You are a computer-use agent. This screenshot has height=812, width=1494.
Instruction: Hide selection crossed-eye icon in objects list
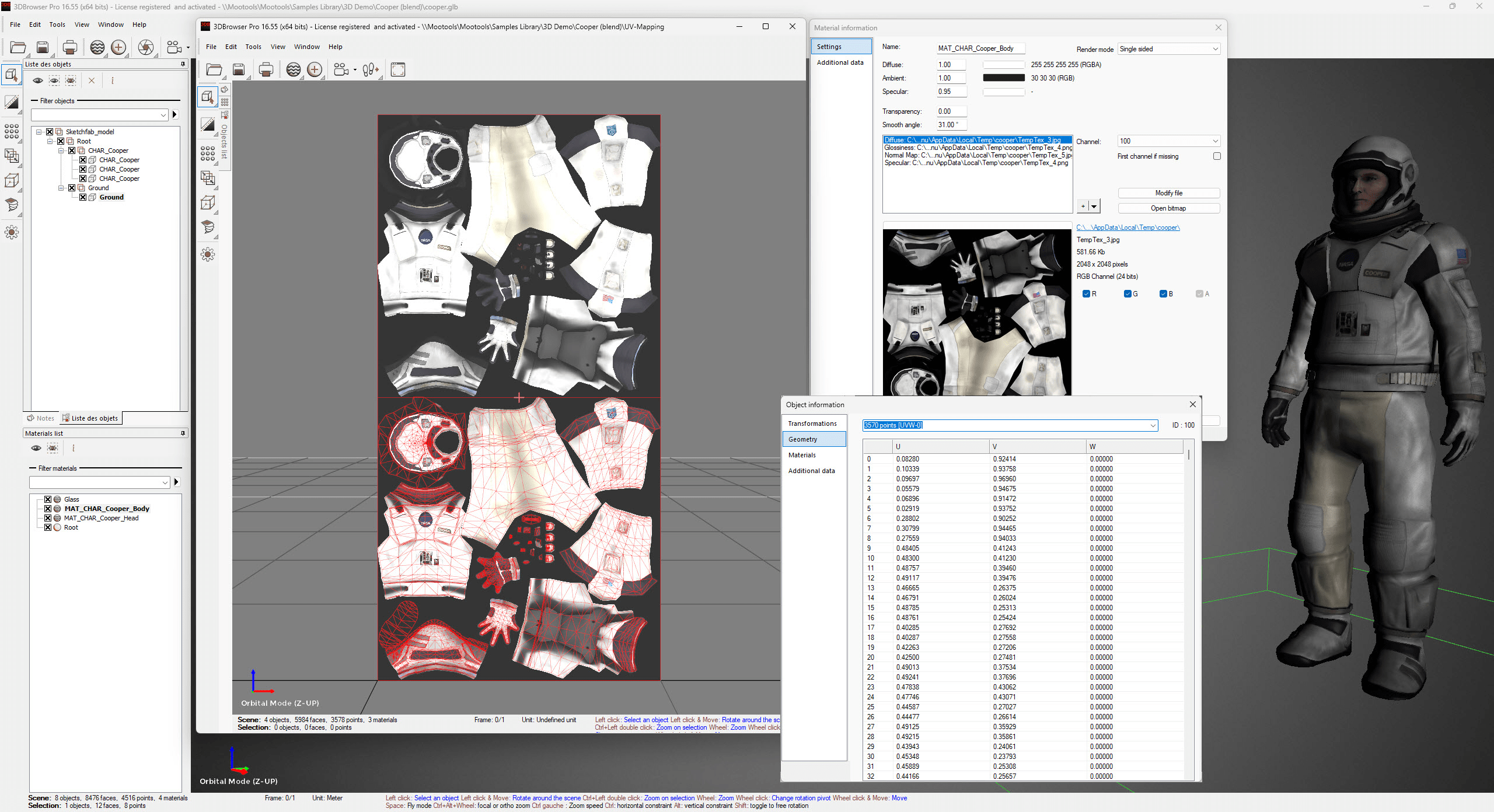(x=71, y=80)
